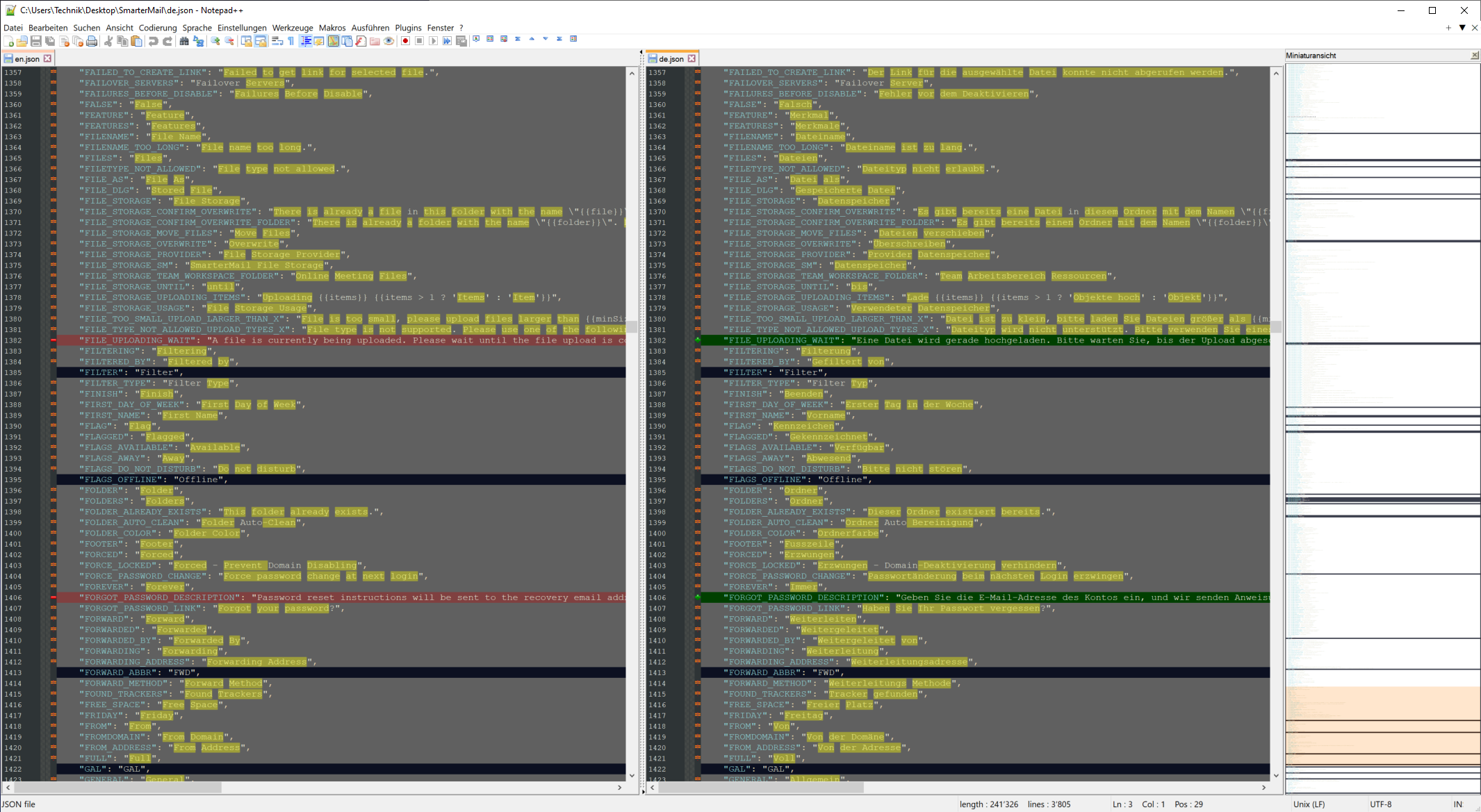Save the recorded macro icon

[461, 41]
